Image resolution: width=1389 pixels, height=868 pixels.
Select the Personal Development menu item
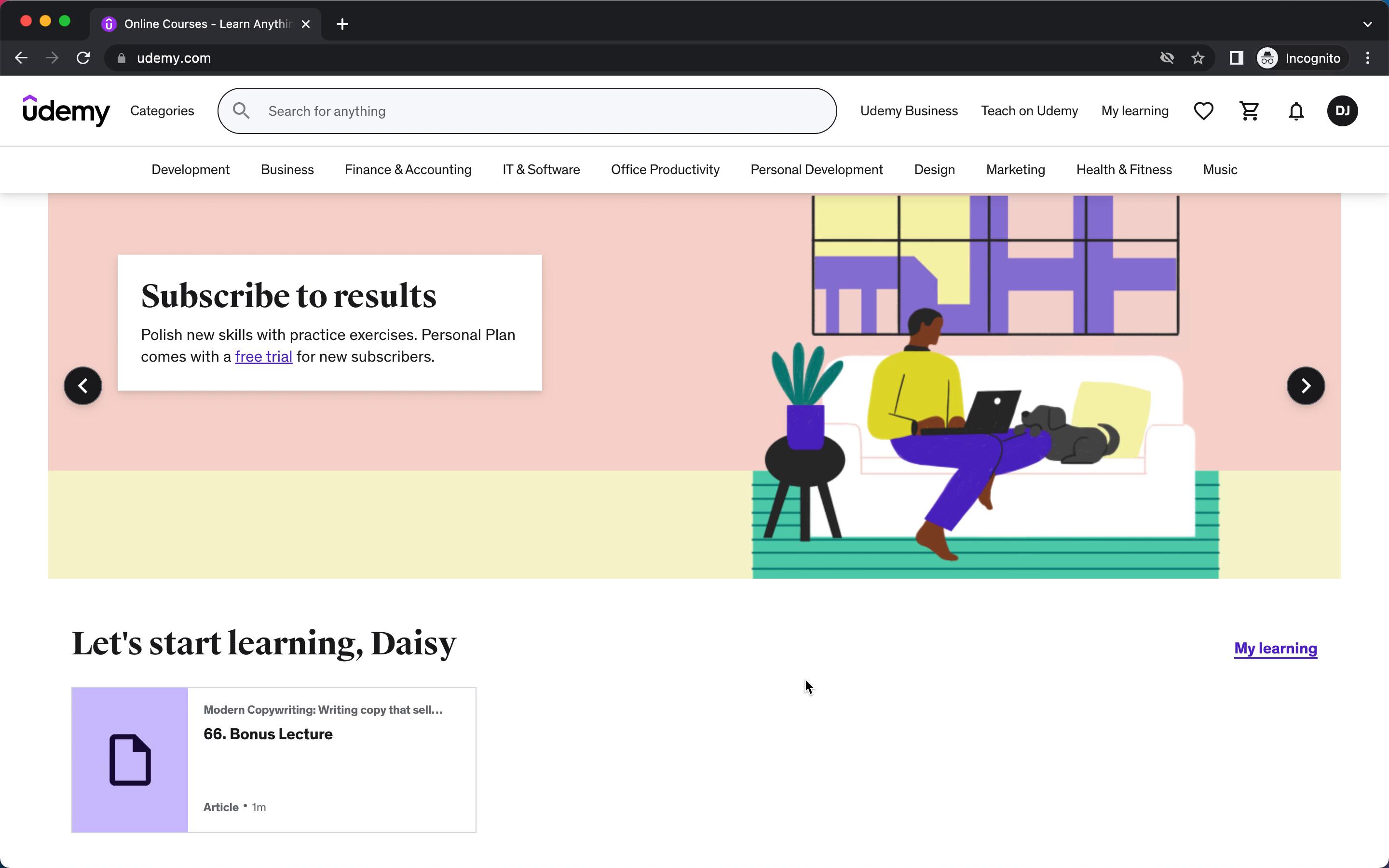point(817,169)
